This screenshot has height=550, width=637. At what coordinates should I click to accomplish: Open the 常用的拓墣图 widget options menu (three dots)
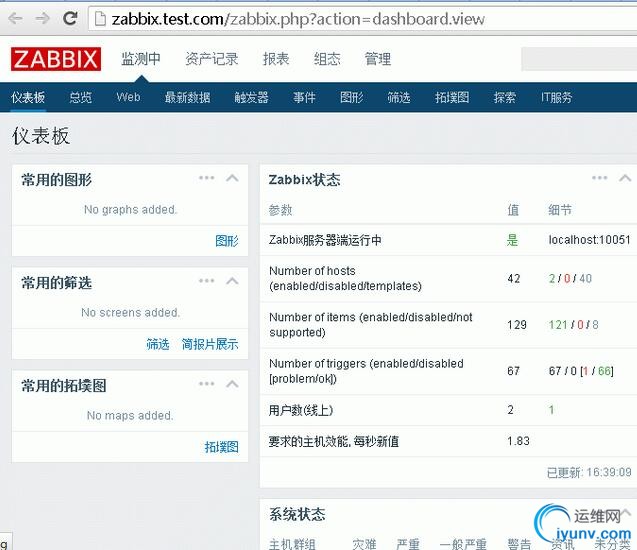tap(206, 384)
